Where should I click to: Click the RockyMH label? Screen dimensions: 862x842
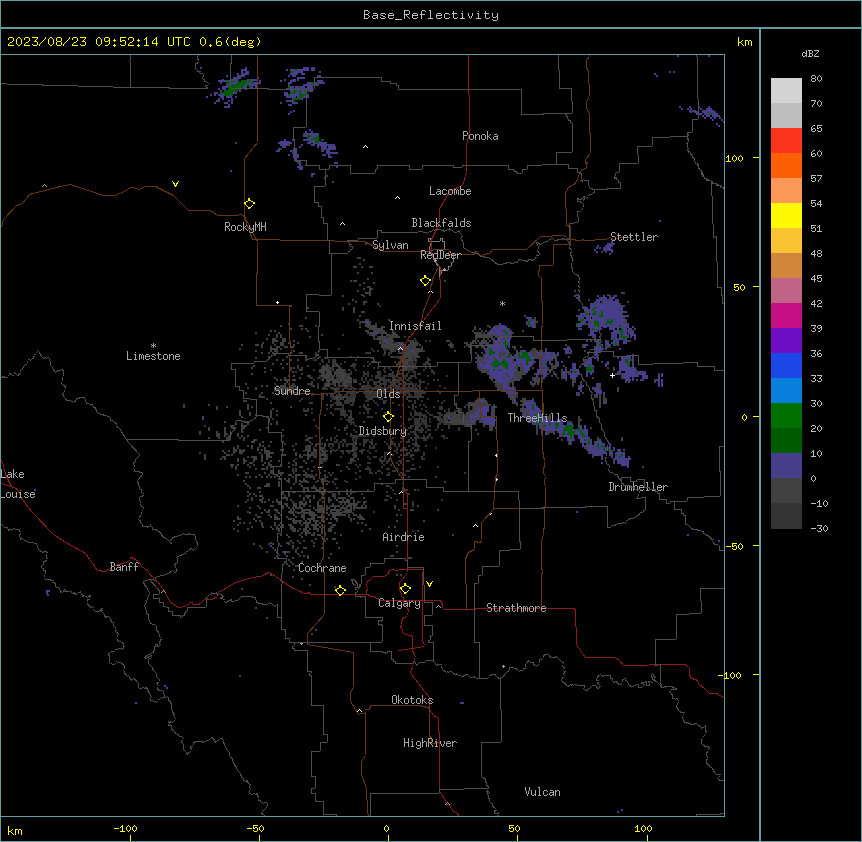[245, 227]
